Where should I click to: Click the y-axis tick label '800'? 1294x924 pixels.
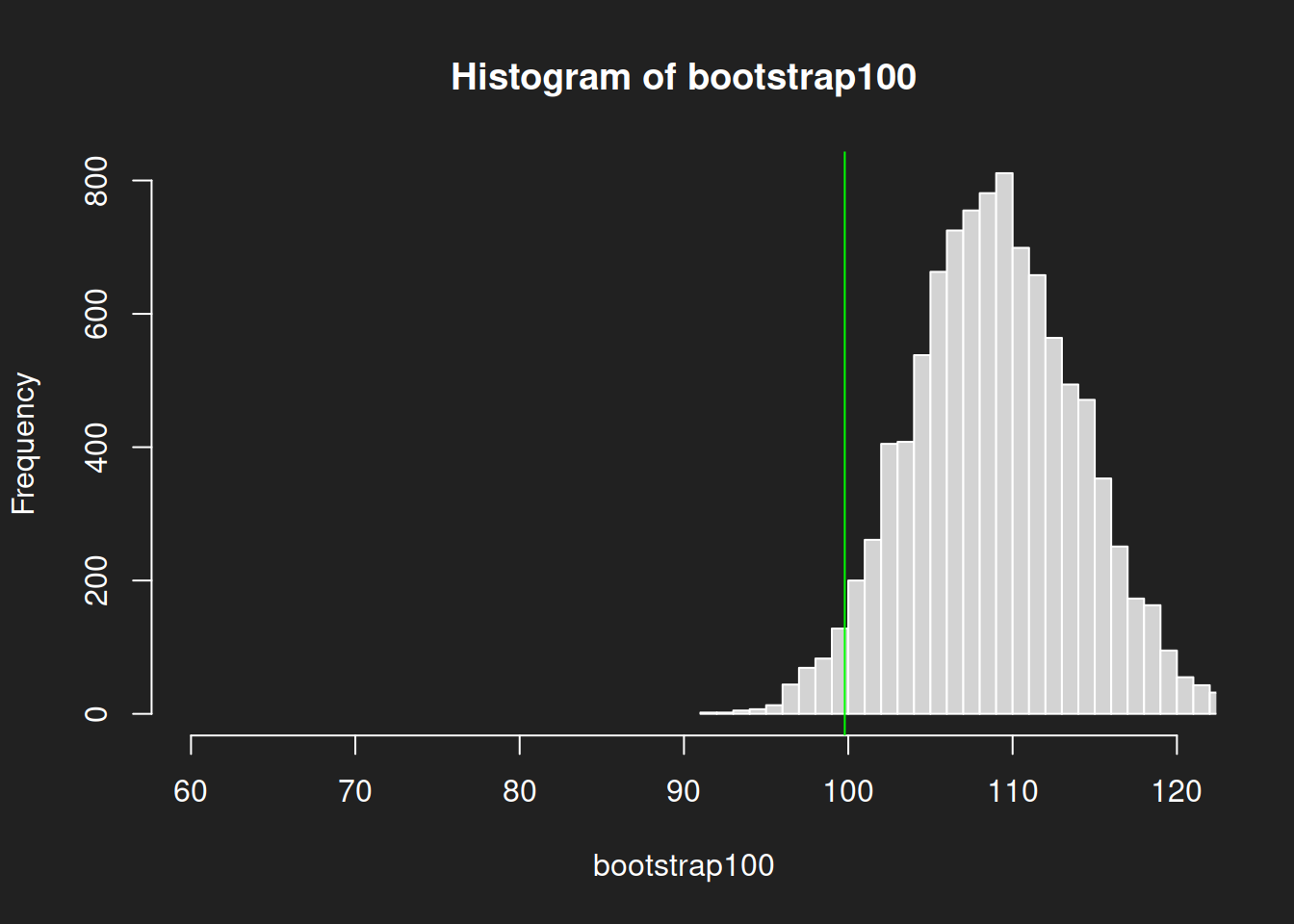coord(96,181)
